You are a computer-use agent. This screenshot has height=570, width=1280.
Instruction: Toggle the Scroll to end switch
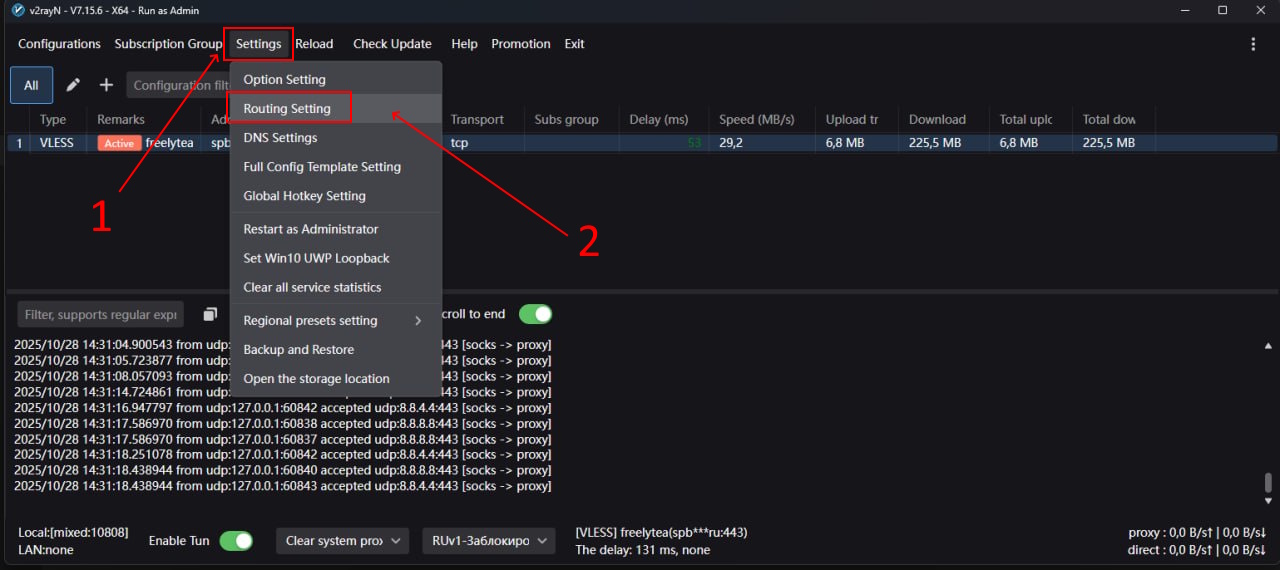coord(535,314)
